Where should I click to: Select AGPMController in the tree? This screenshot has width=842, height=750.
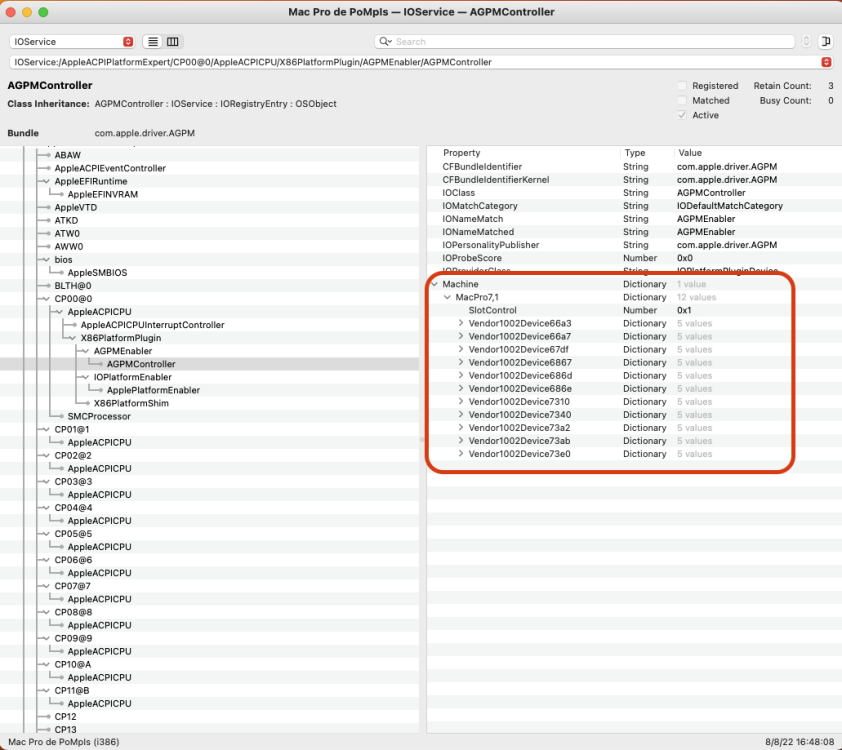(x=141, y=364)
